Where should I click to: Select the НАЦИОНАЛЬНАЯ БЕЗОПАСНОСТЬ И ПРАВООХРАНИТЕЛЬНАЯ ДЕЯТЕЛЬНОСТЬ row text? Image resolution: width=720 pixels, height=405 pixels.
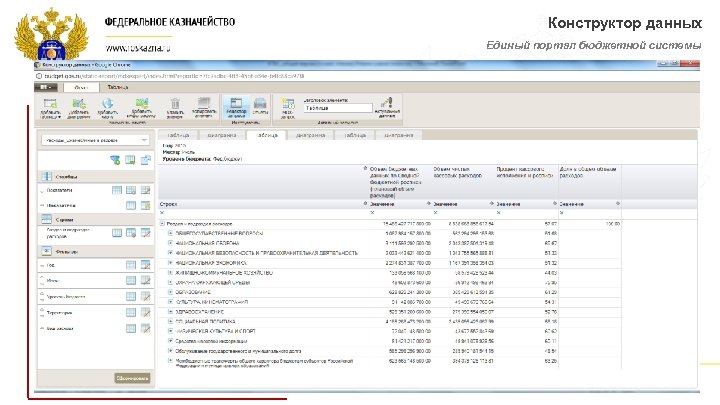point(266,253)
